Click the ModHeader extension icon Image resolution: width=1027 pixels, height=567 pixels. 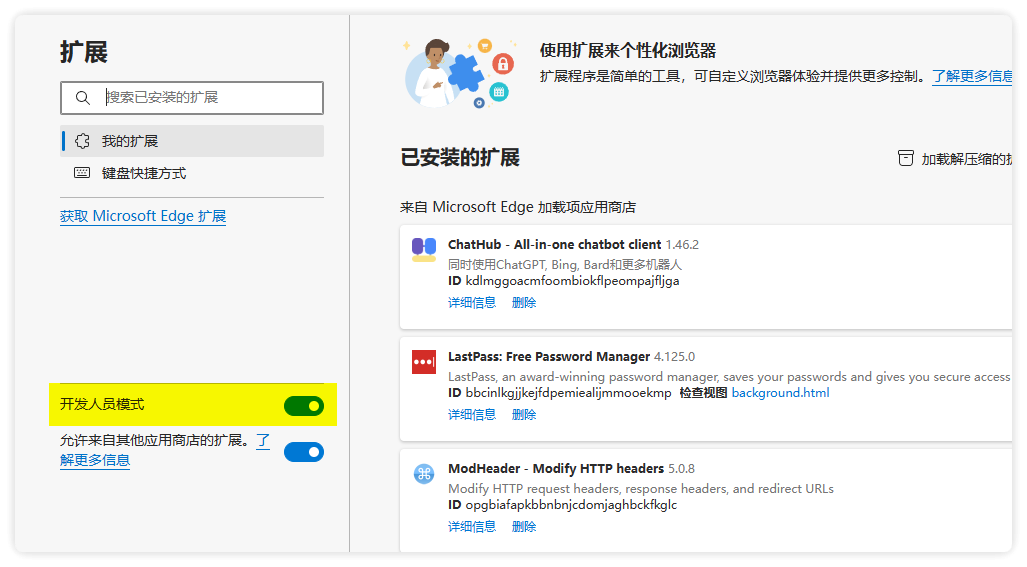[x=424, y=473]
